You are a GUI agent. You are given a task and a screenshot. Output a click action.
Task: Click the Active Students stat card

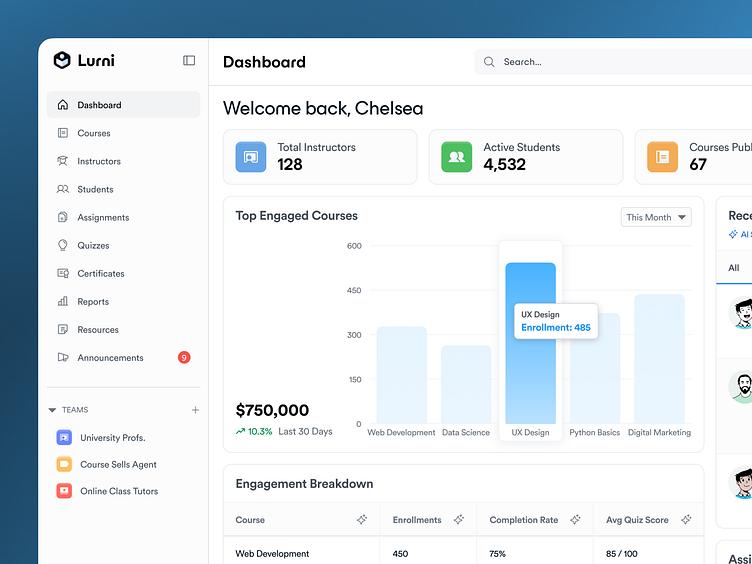(x=526, y=157)
